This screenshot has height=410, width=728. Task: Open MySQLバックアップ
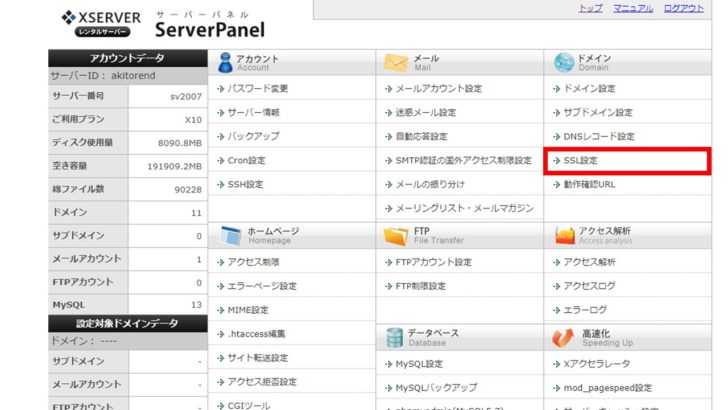436,387
